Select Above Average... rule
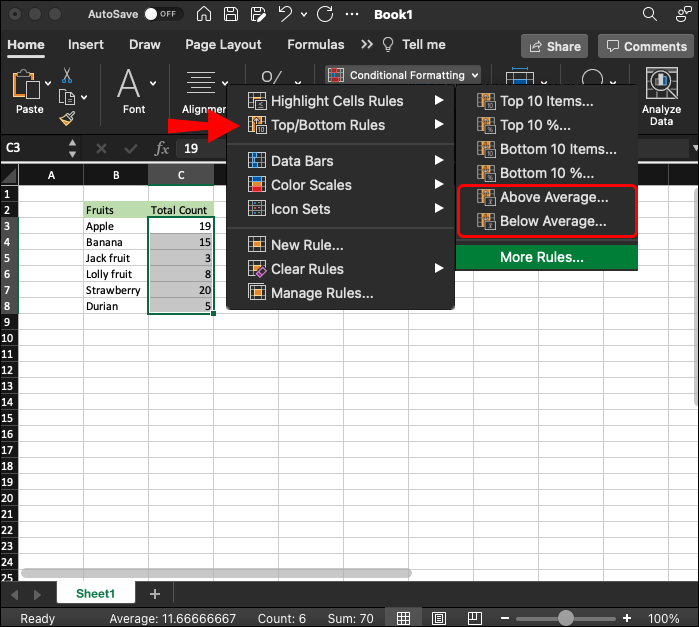 553,197
